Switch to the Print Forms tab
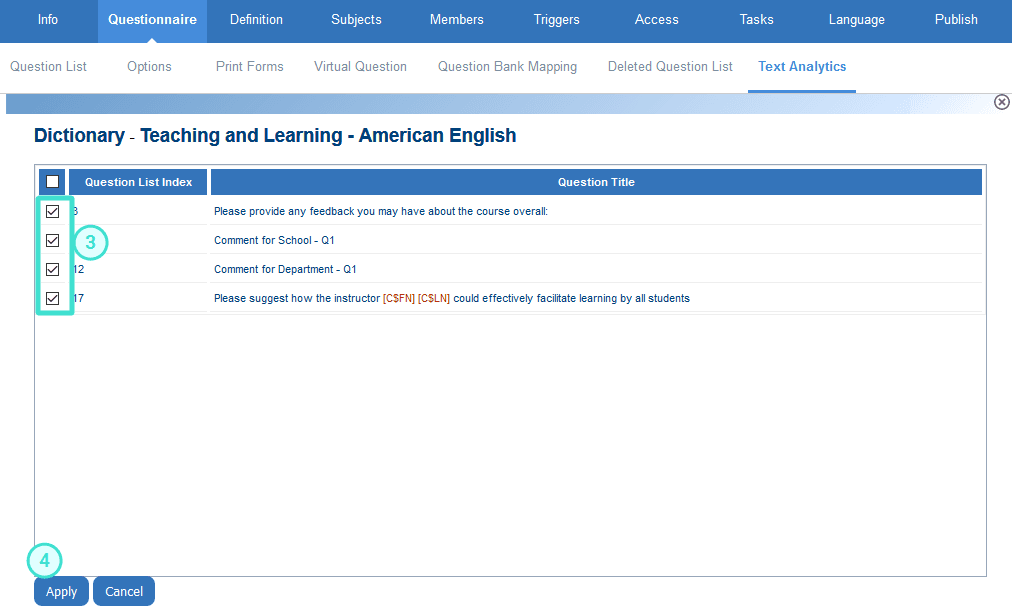 (249, 66)
